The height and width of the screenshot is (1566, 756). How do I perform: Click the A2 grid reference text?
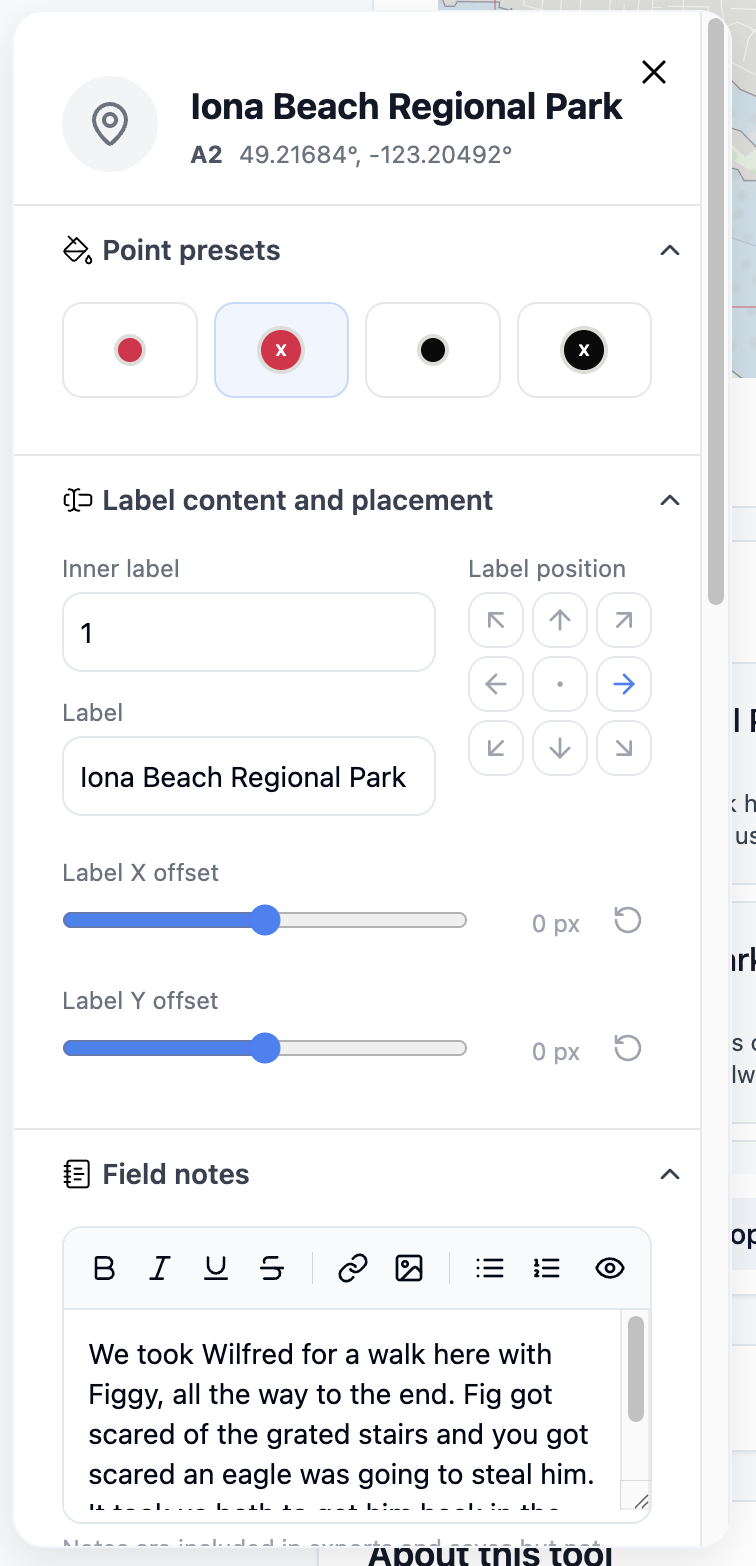coord(206,155)
